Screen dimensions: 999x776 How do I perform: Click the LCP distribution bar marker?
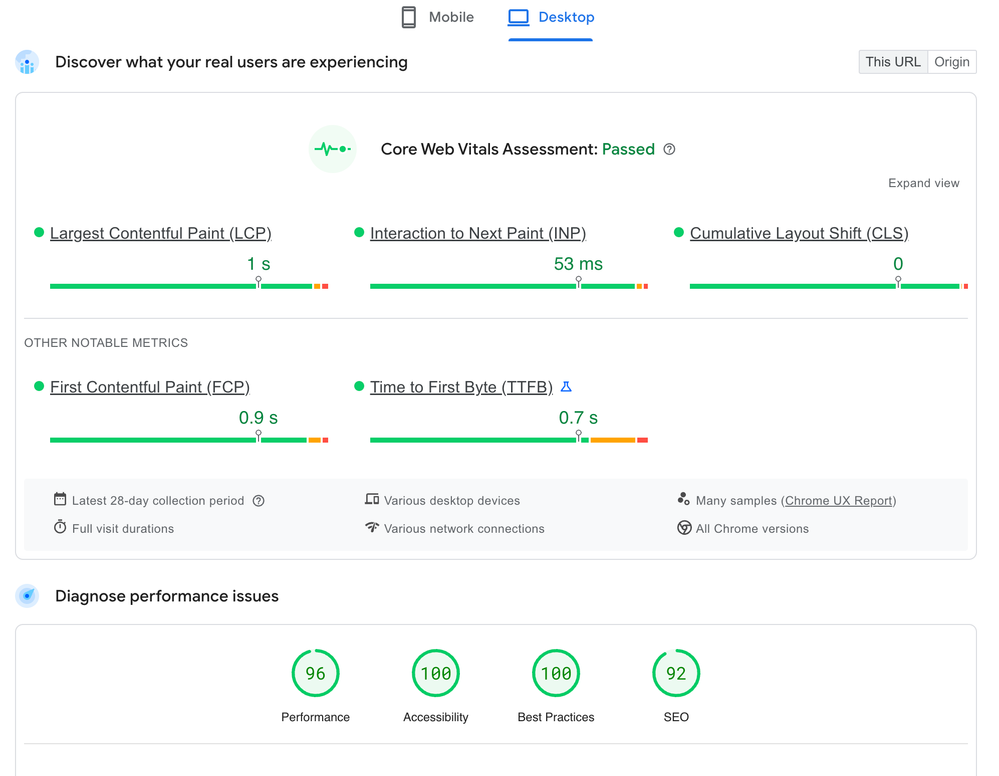coord(258,282)
